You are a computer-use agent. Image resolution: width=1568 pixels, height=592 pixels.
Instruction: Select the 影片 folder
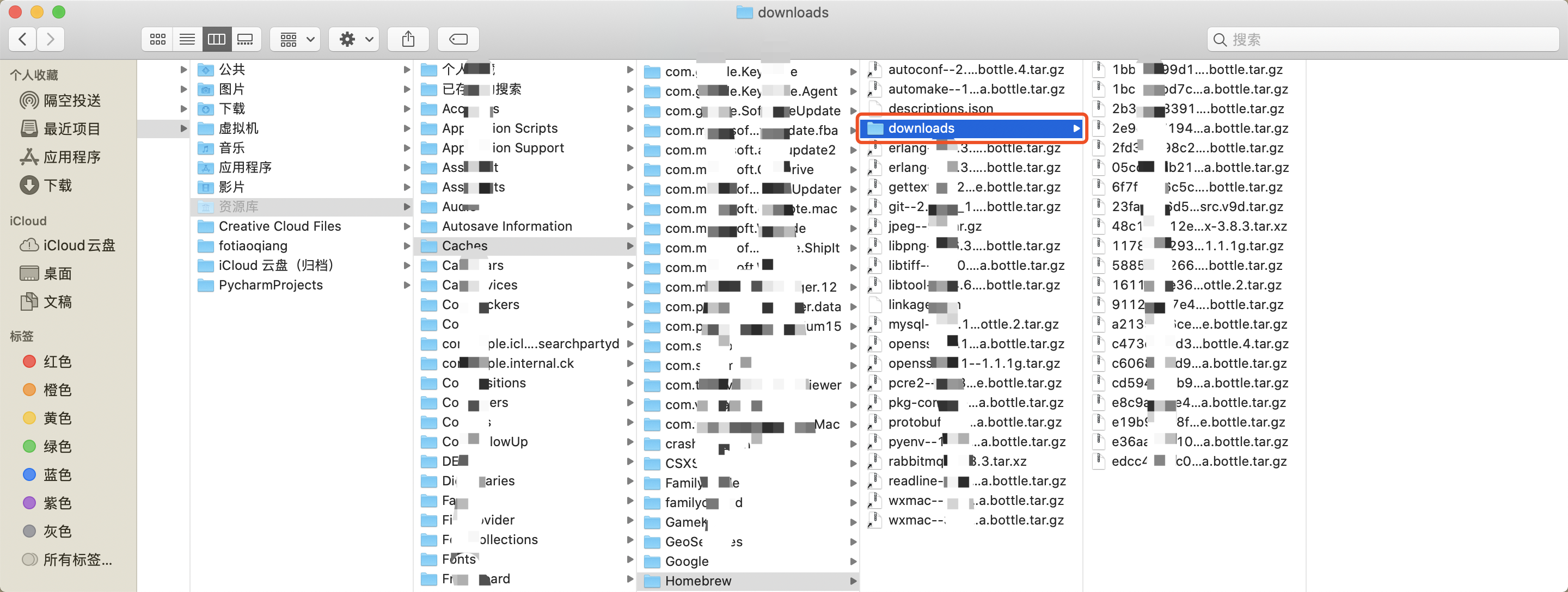click(x=302, y=187)
